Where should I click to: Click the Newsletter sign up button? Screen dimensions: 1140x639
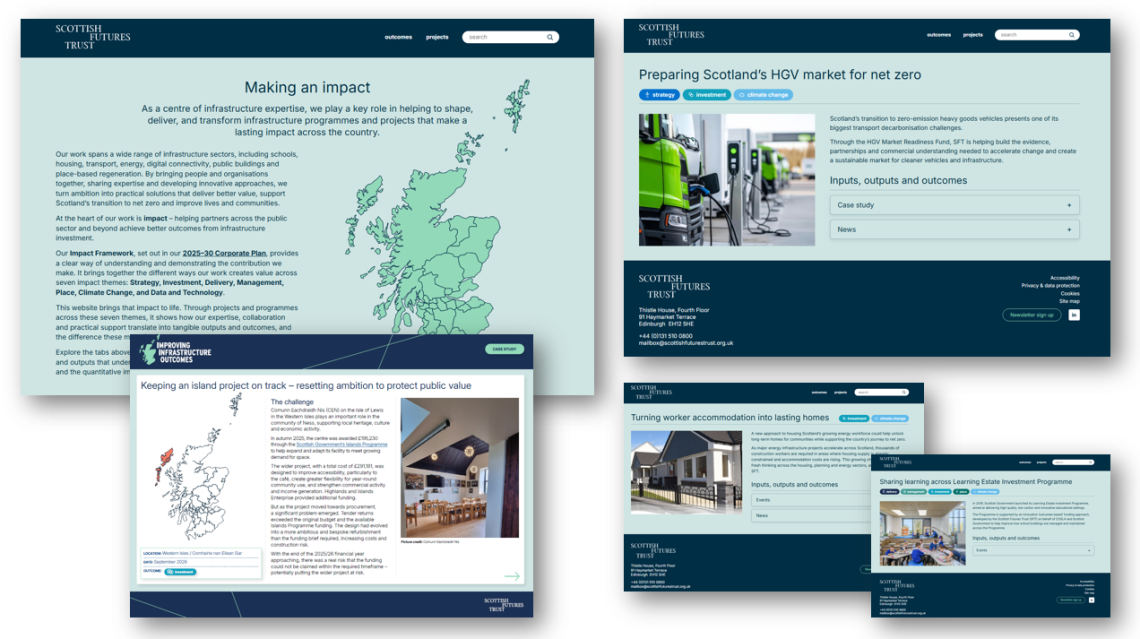click(x=1032, y=315)
